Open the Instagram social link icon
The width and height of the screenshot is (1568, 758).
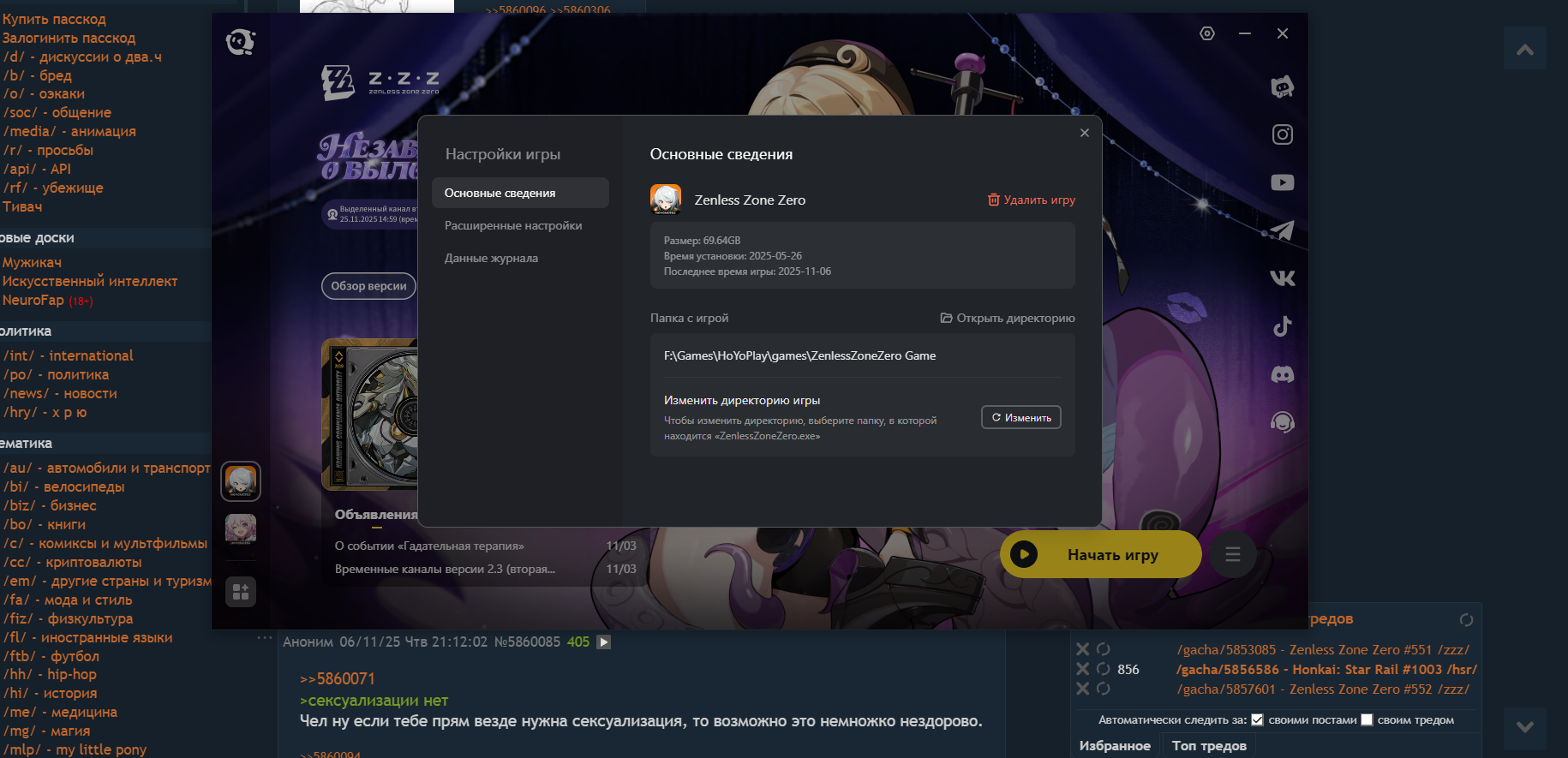[1283, 134]
